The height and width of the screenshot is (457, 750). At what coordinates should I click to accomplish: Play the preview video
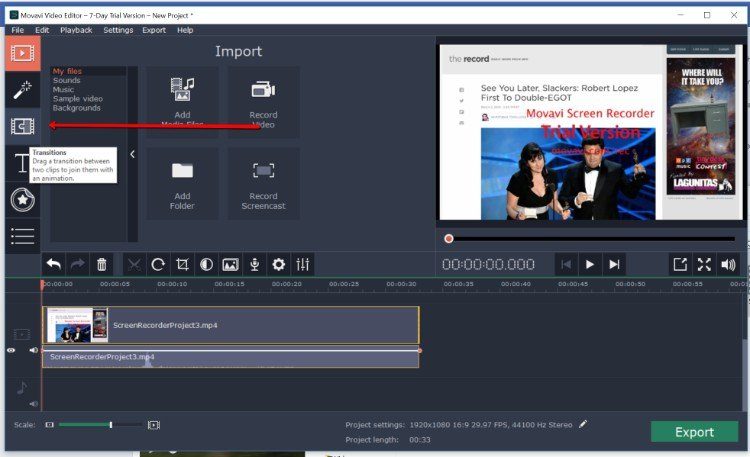point(590,264)
